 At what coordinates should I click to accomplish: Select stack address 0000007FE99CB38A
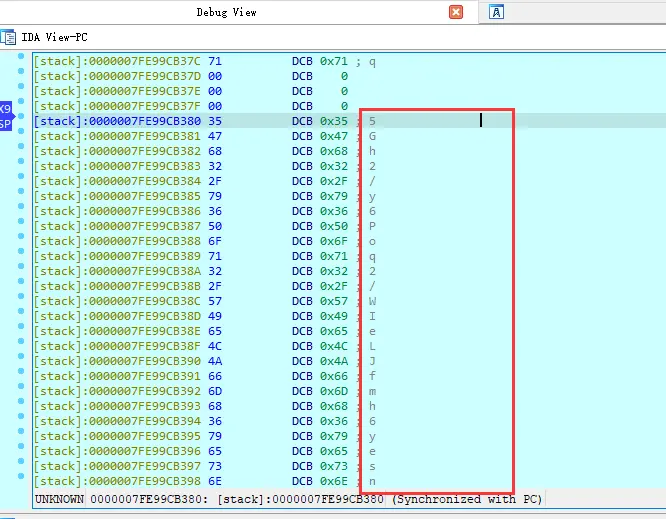117,271
